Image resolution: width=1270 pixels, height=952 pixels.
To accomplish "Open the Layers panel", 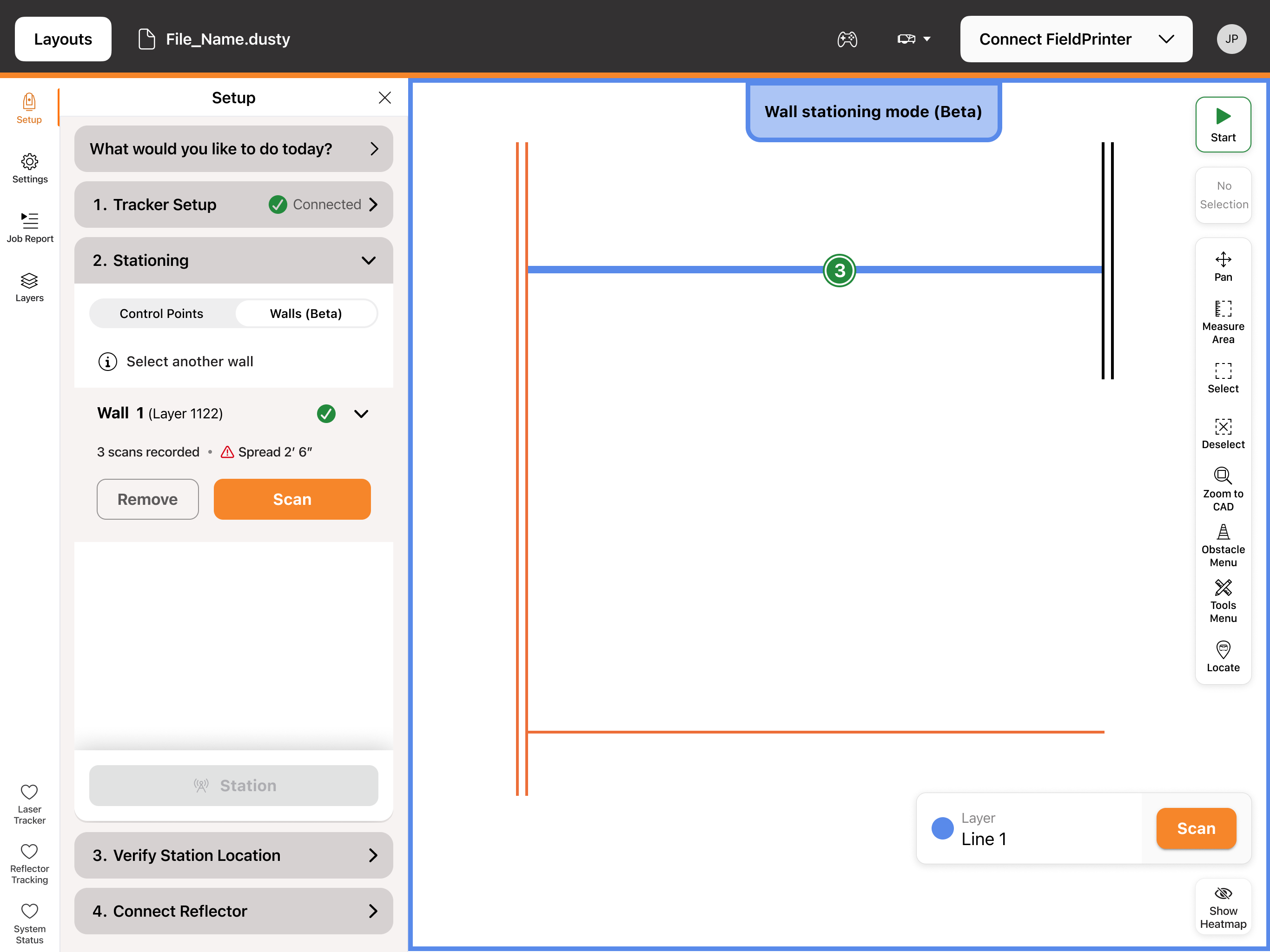I will (x=29, y=287).
